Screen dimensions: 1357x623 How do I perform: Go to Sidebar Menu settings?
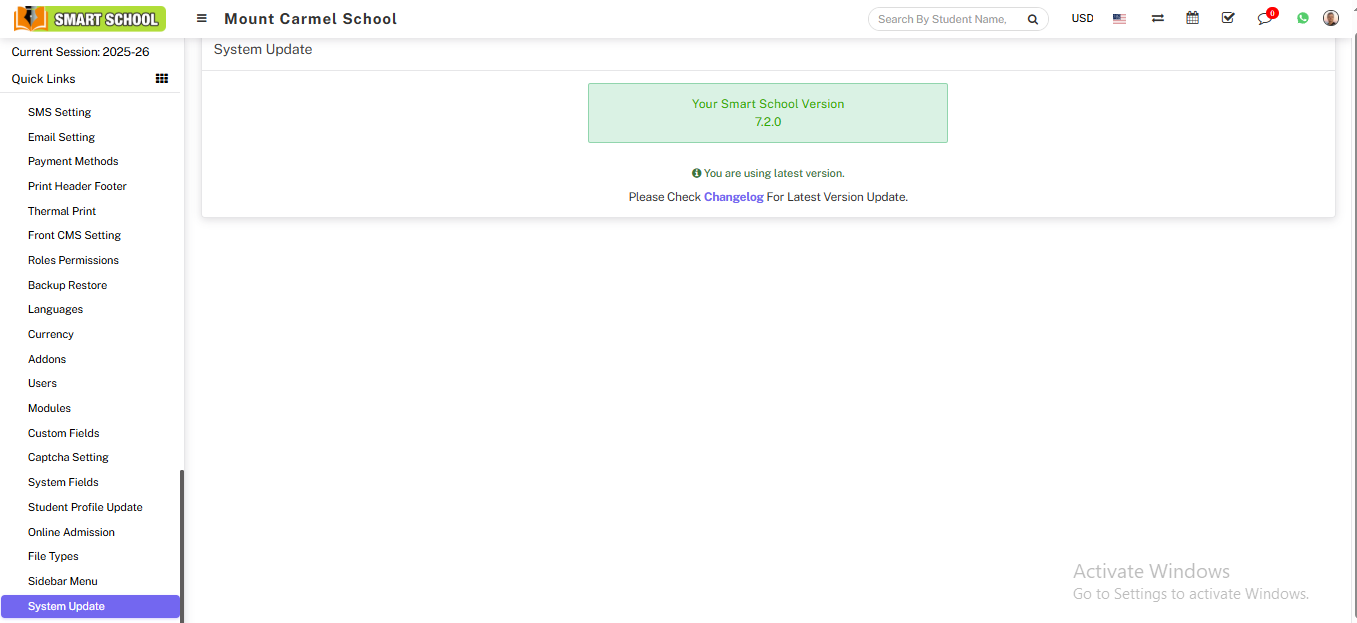click(62, 581)
